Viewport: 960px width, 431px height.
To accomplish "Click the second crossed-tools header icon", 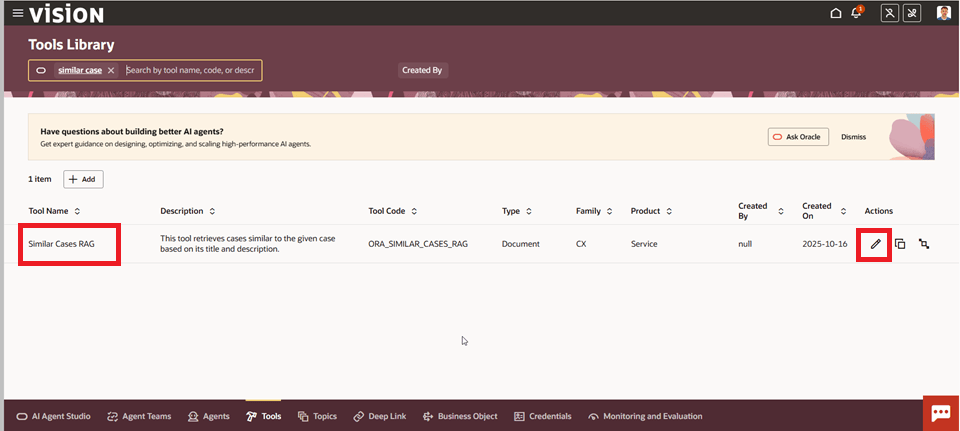I will coord(912,13).
